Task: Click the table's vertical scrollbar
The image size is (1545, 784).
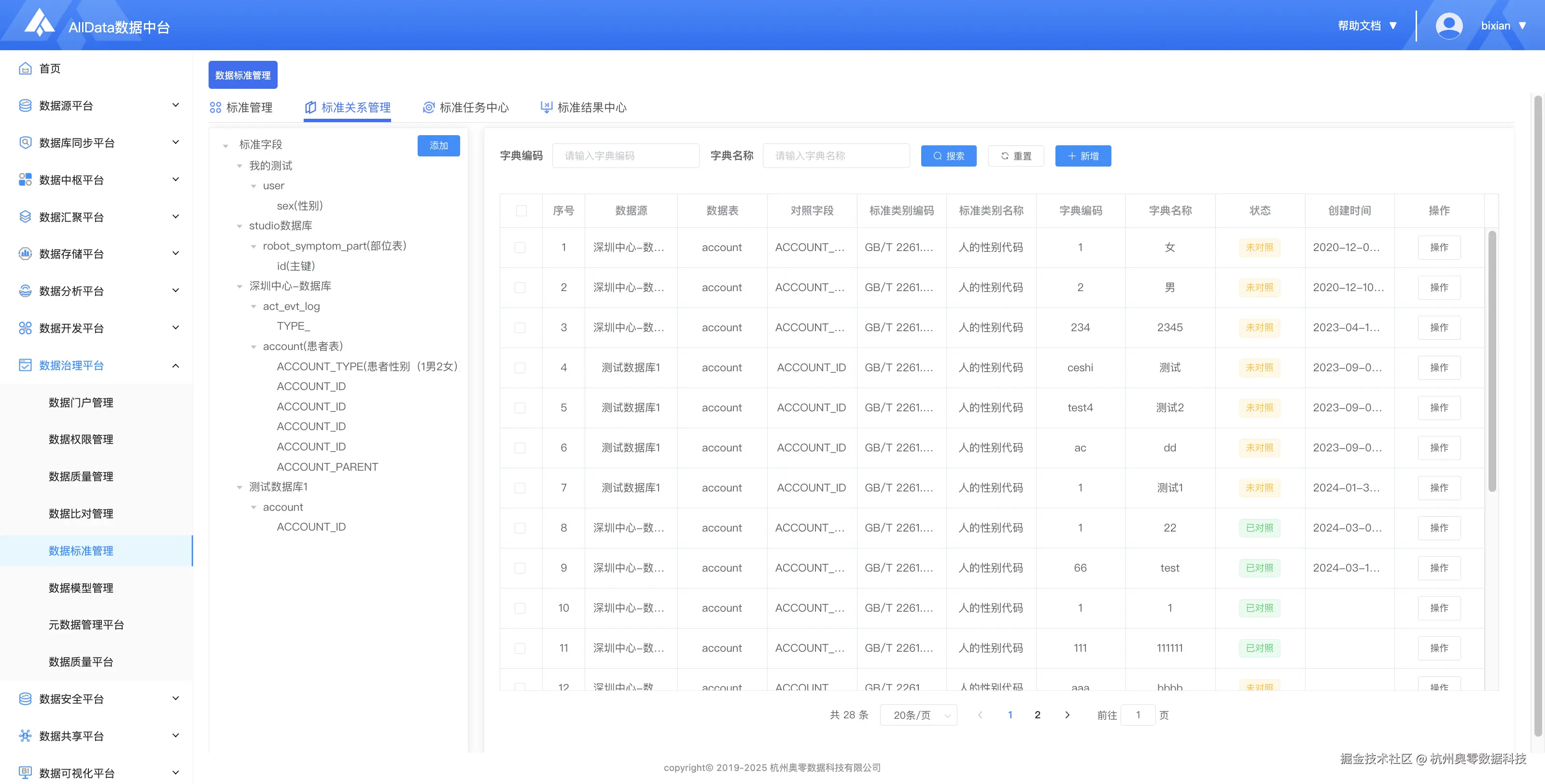Action: (1491, 360)
